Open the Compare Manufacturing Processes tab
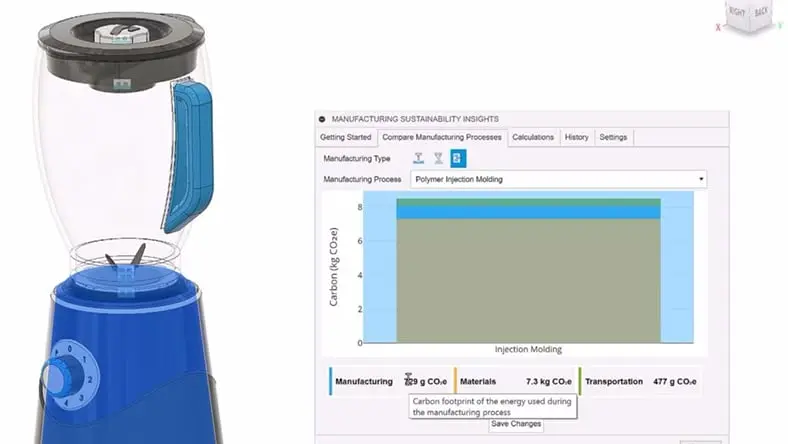788x444 pixels. pyautogui.click(x=442, y=137)
